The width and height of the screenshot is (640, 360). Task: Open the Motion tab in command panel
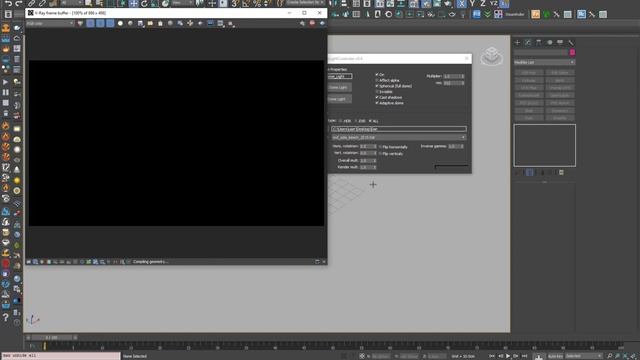[x=549, y=42]
